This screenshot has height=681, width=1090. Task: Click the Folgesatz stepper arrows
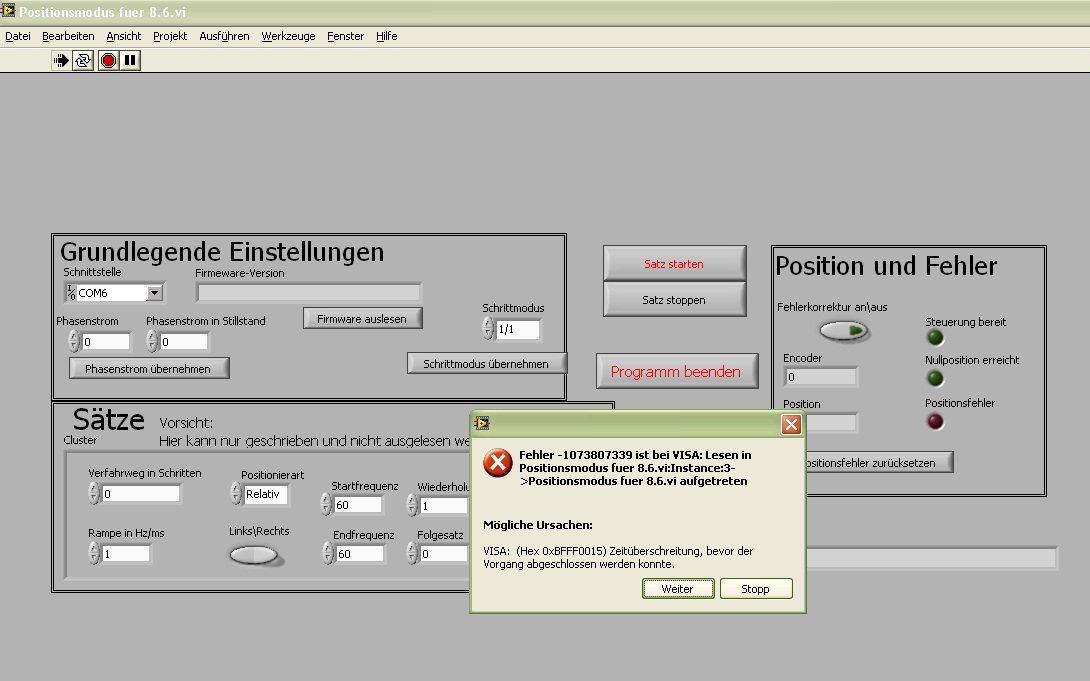[x=412, y=554]
